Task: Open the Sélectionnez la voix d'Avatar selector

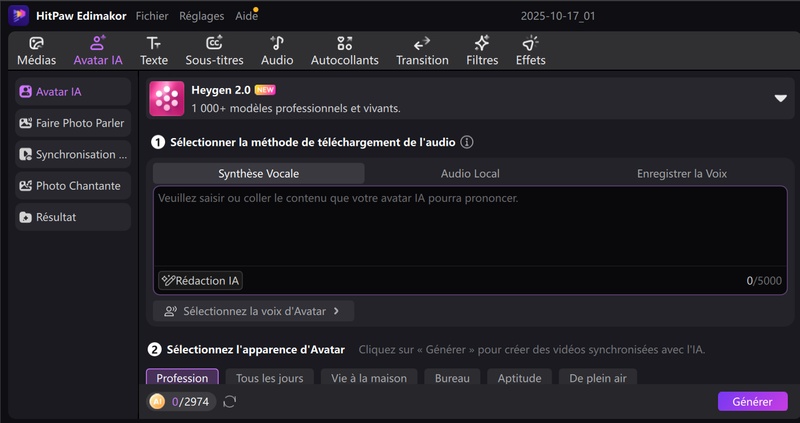Action: [x=254, y=311]
